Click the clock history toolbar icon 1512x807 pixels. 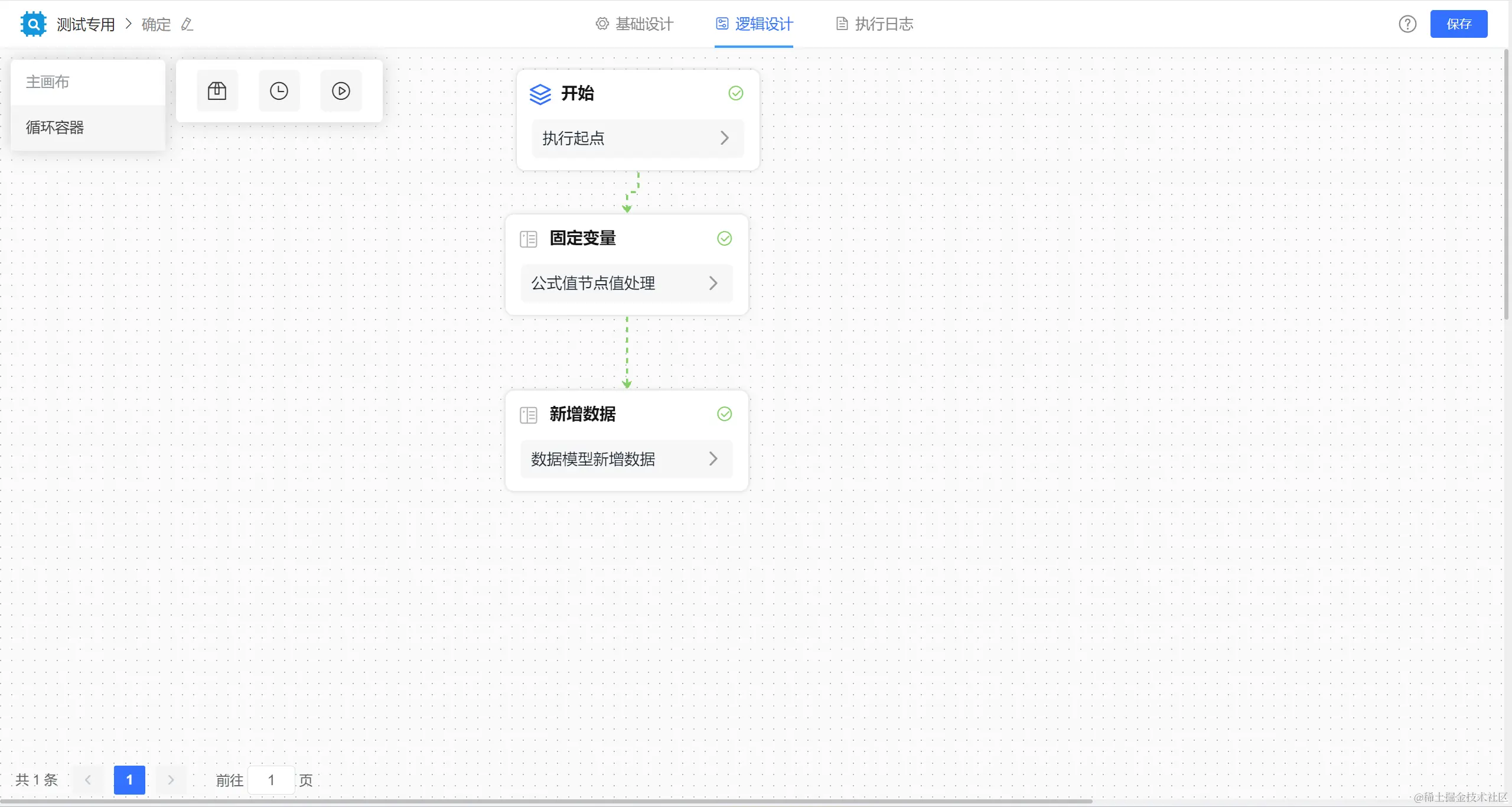pyautogui.click(x=279, y=90)
